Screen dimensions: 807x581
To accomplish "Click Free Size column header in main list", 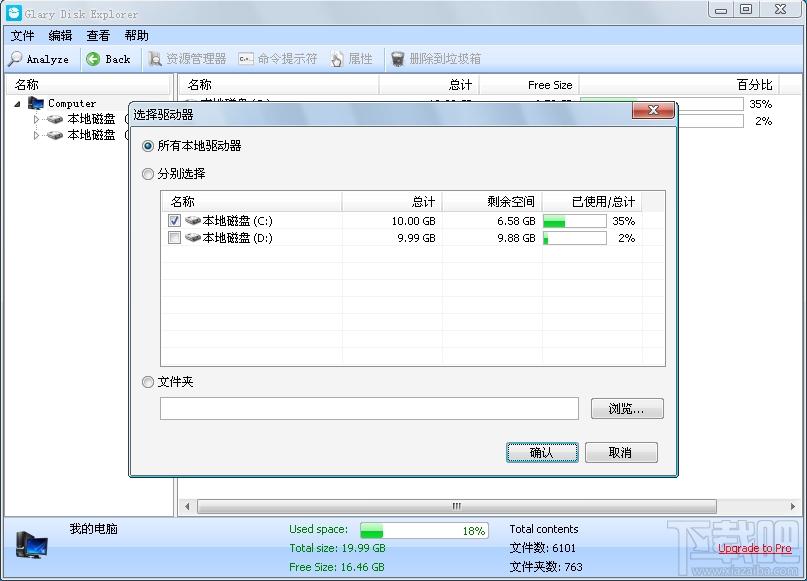I will [x=529, y=85].
